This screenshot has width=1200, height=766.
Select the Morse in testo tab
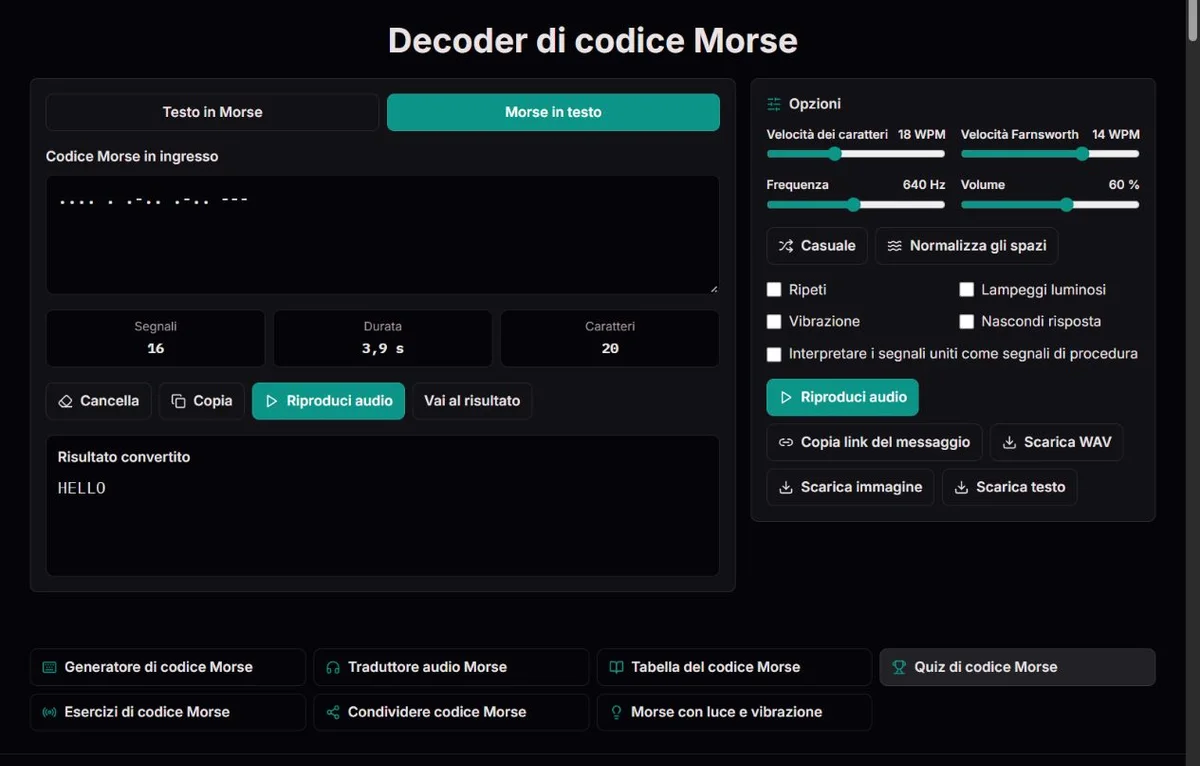tap(553, 112)
